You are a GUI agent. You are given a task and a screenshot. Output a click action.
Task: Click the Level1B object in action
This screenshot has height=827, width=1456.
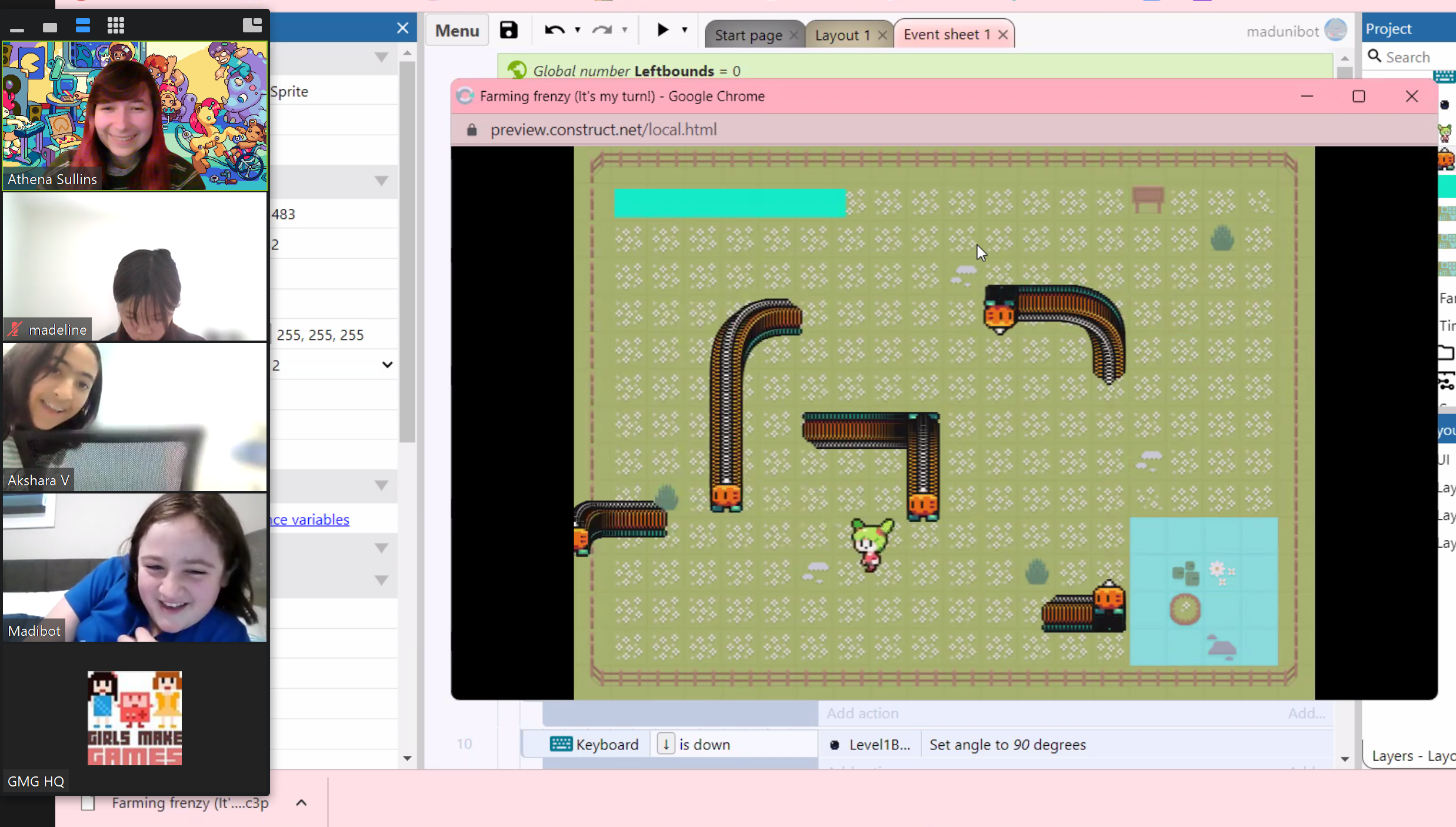coord(870,745)
